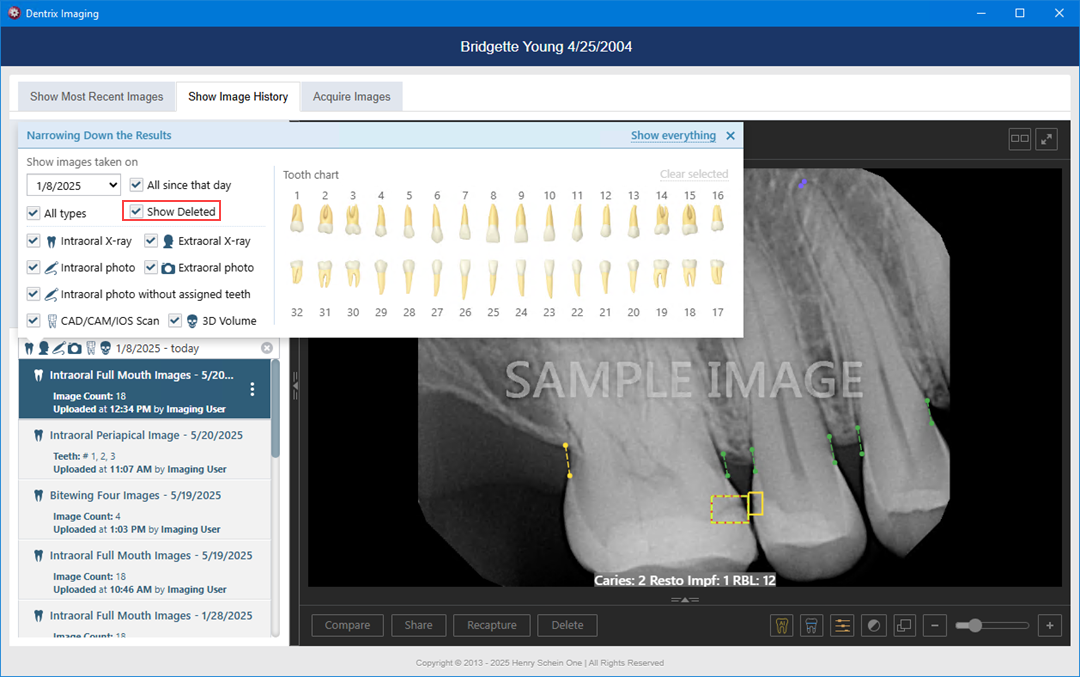
Task: Select upper tooth 1 in tooth chart
Action: [x=297, y=220]
